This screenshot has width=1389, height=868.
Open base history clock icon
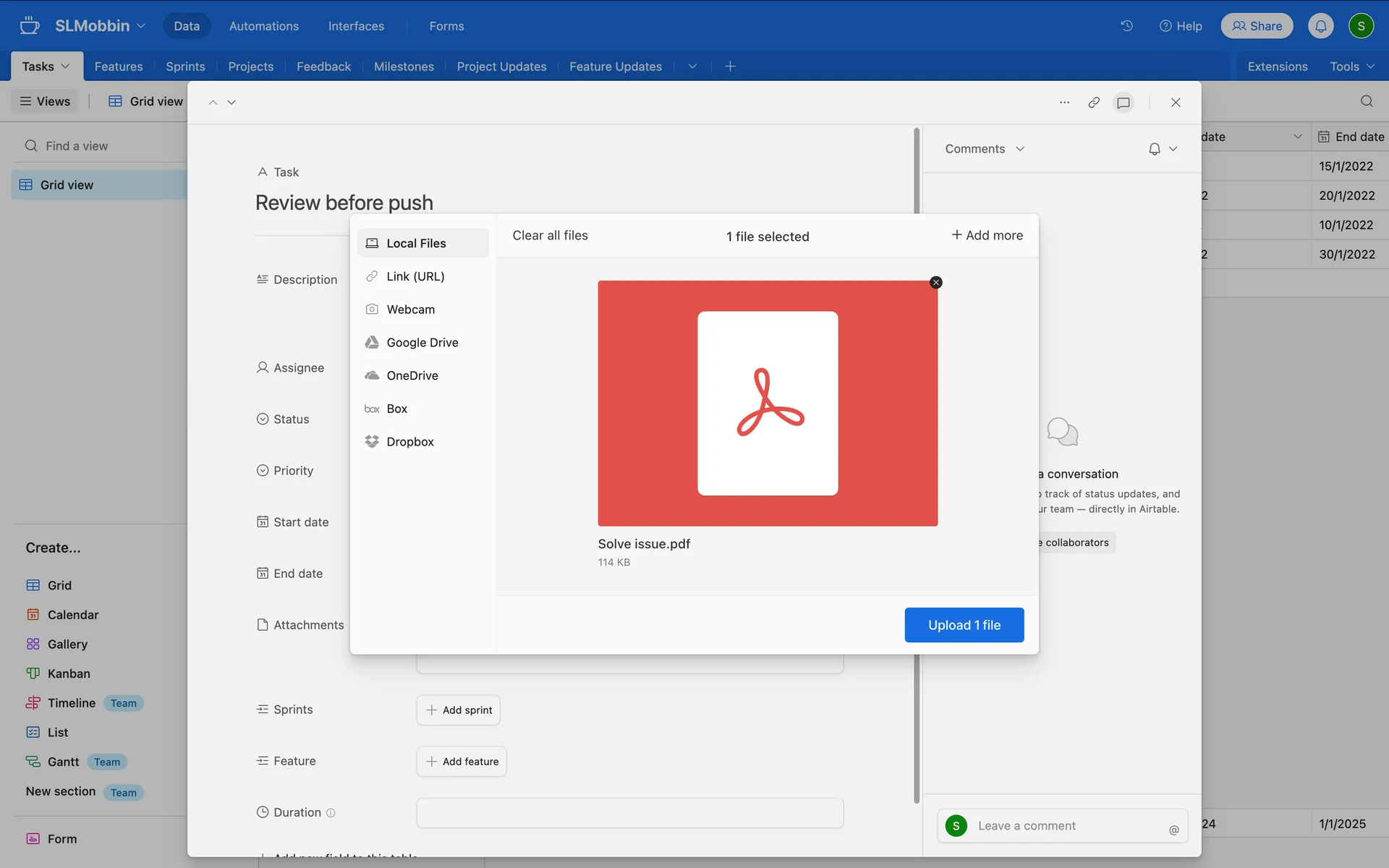(x=1126, y=26)
